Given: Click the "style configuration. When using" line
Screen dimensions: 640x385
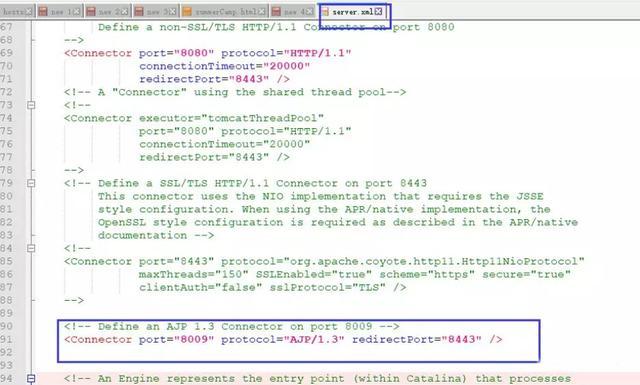Looking at the screenshot, I should point(324,209).
